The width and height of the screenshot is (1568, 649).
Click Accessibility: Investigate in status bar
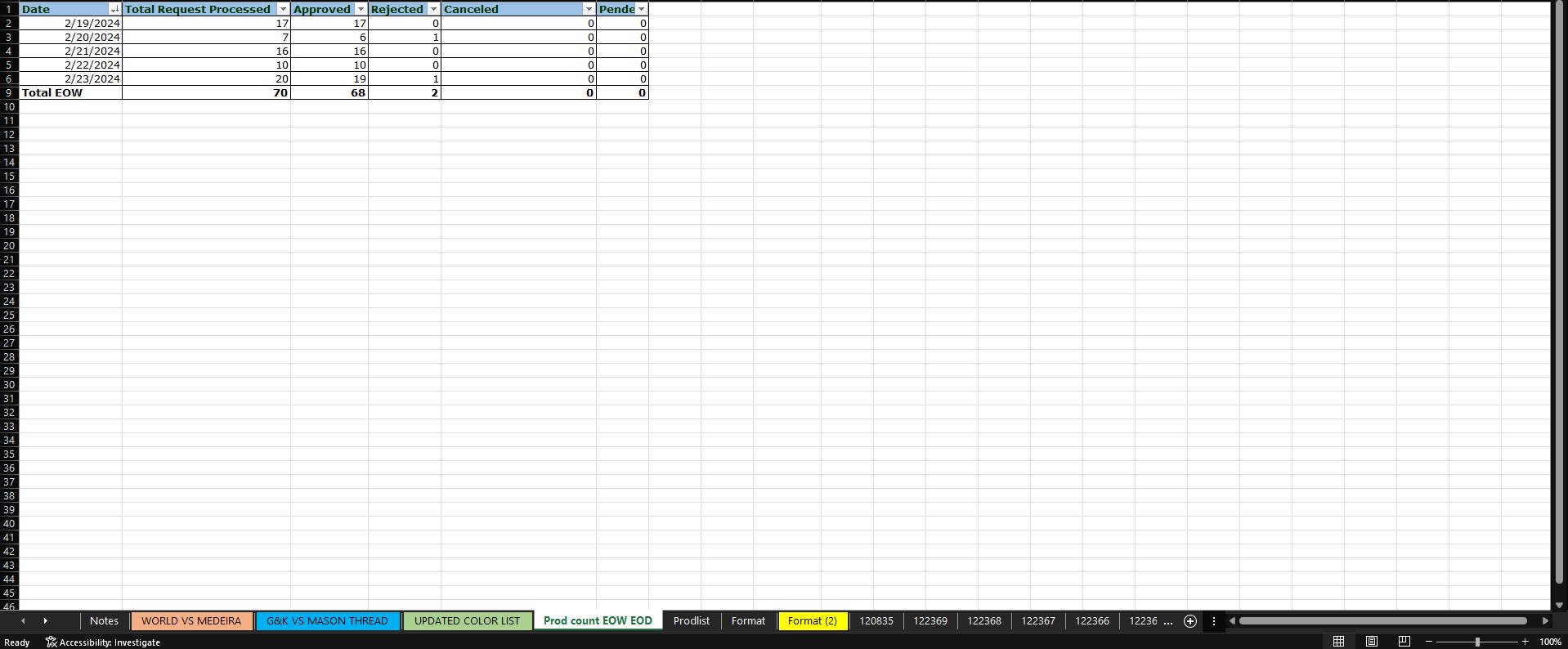click(x=104, y=642)
